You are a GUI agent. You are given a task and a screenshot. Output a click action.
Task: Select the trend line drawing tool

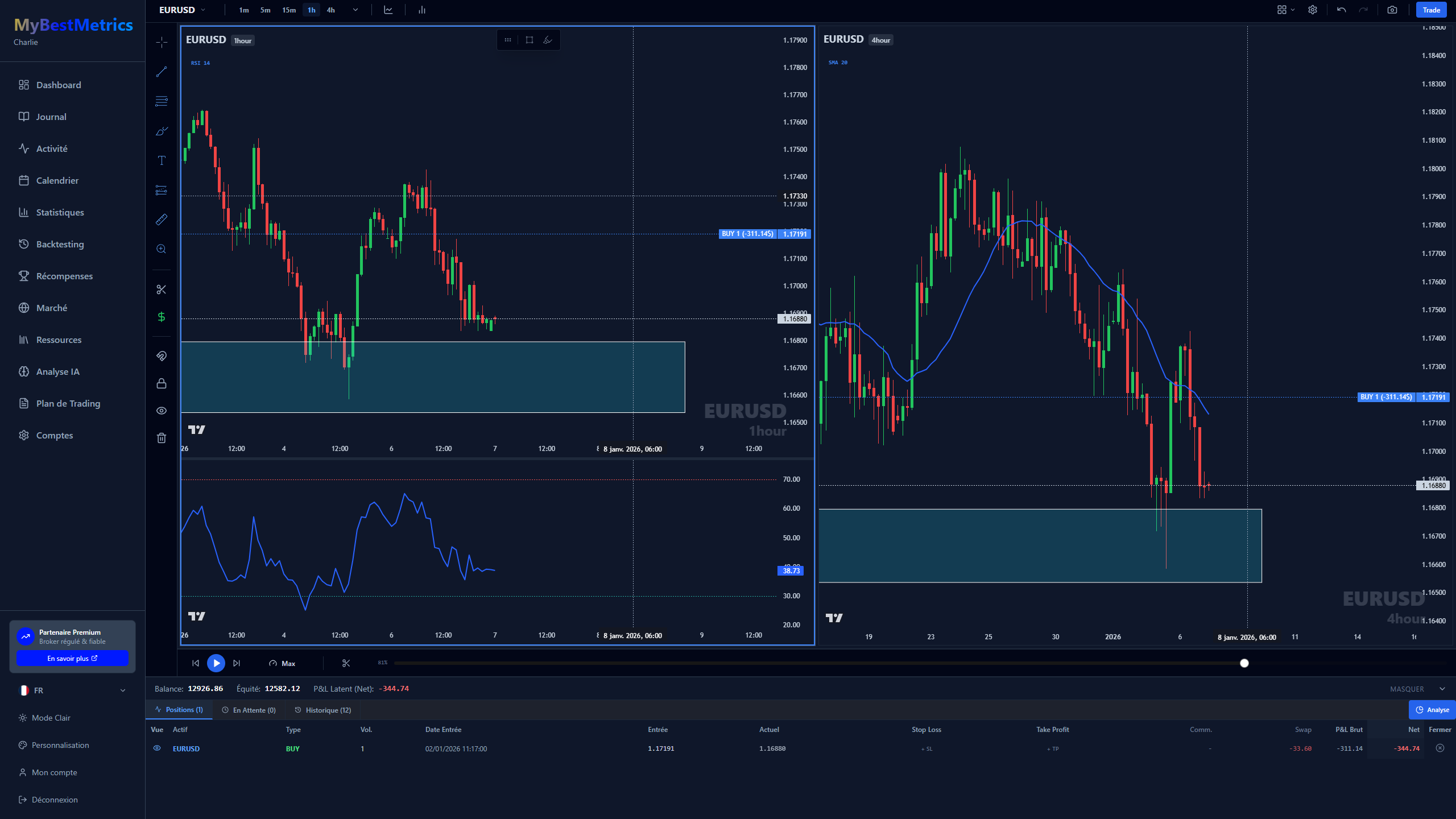pos(162,72)
